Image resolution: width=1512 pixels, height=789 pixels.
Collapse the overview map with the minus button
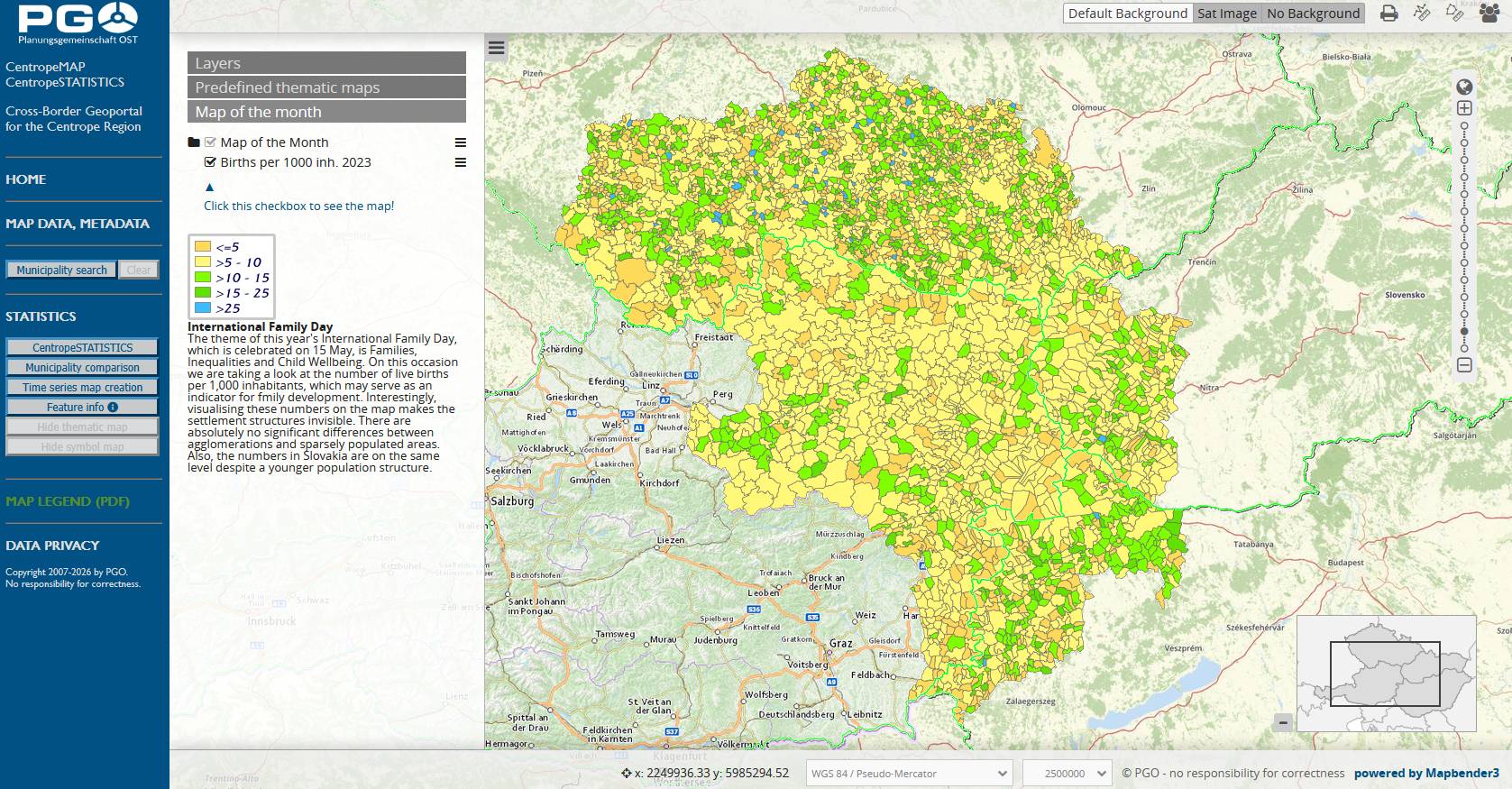(x=1283, y=722)
